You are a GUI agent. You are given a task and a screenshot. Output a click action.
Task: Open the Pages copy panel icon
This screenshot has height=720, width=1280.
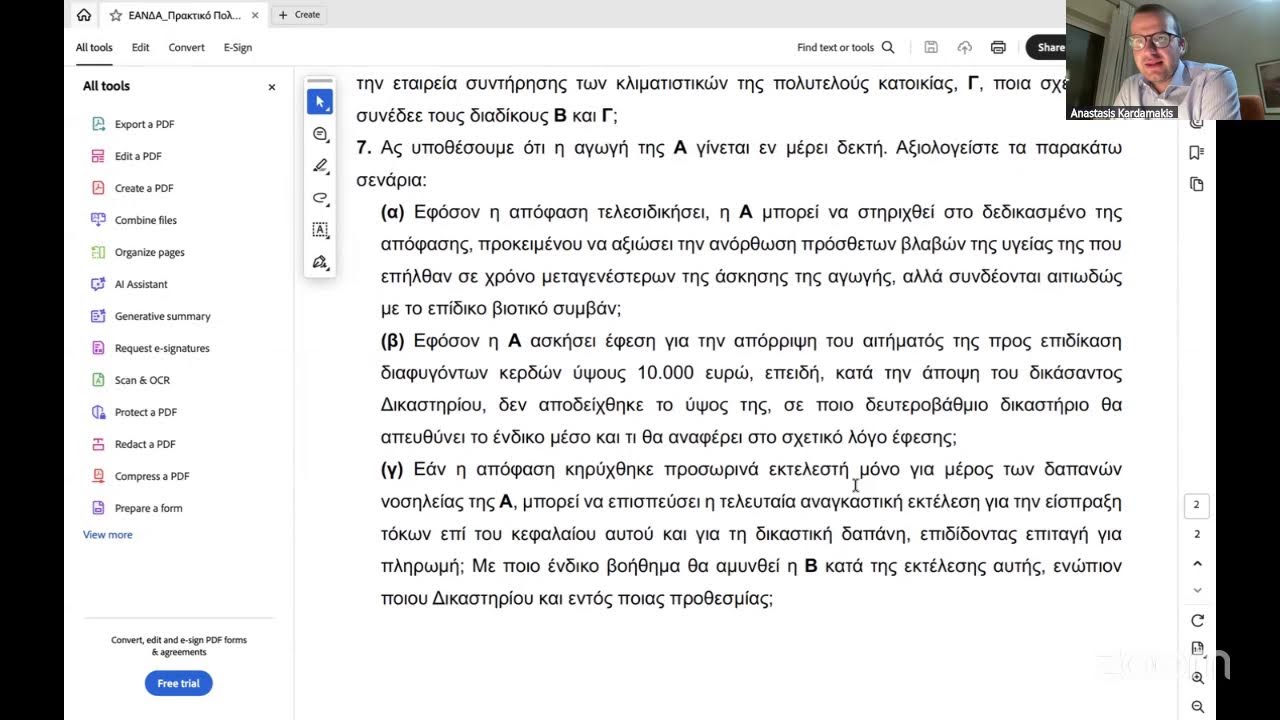point(1197,184)
